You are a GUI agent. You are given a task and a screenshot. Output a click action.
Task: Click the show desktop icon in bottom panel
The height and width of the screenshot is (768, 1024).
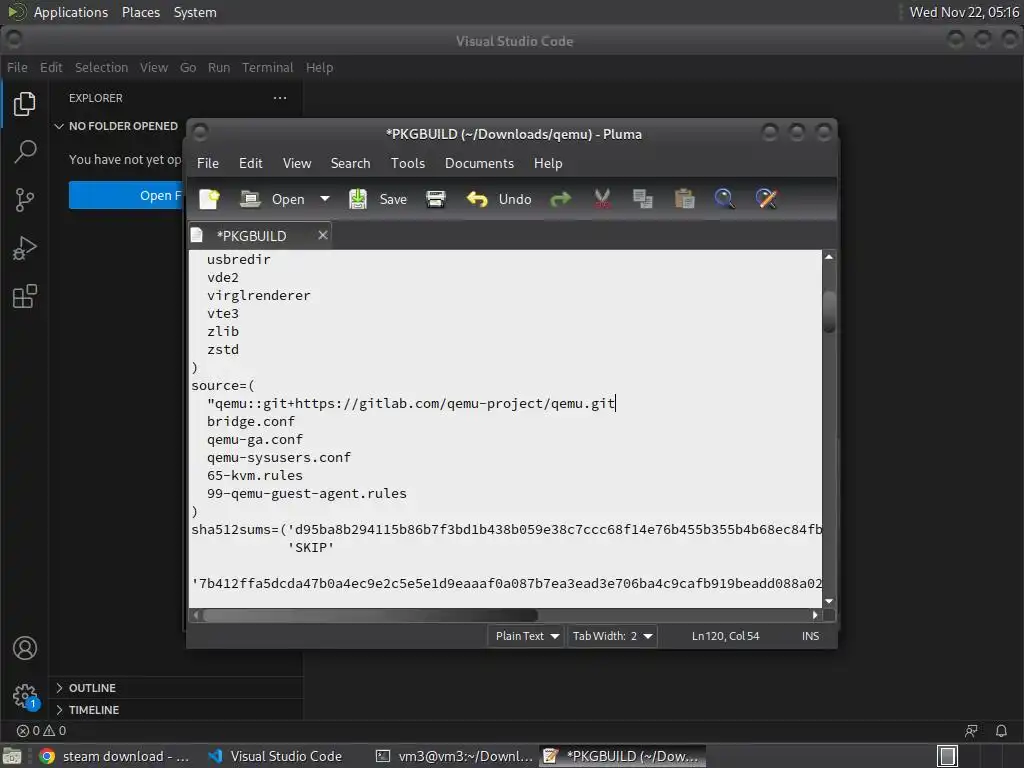pos(12,756)
